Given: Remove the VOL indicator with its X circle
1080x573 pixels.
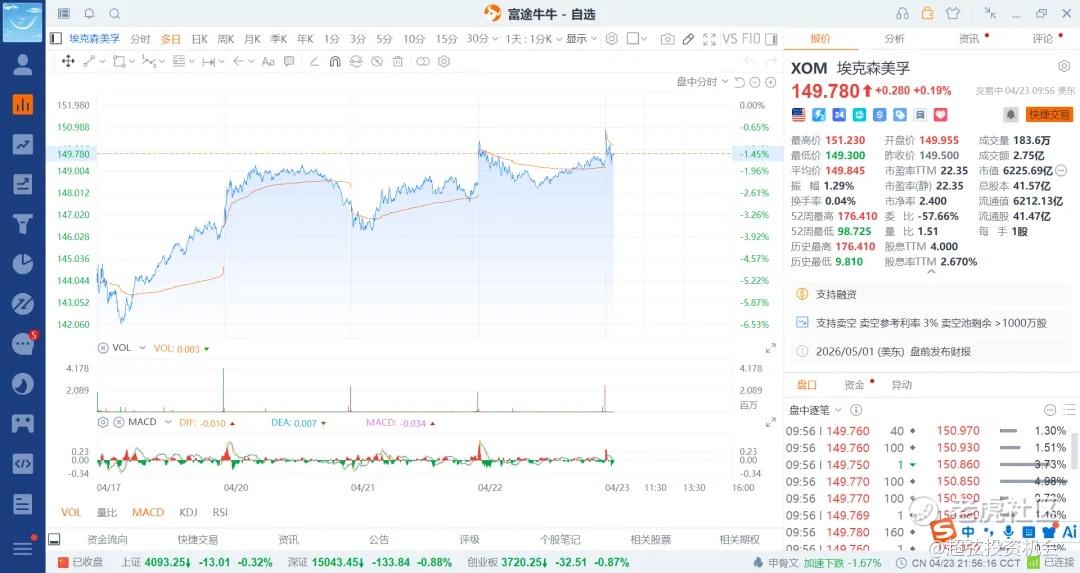Looking at the screenshot, I should (103, 348).
